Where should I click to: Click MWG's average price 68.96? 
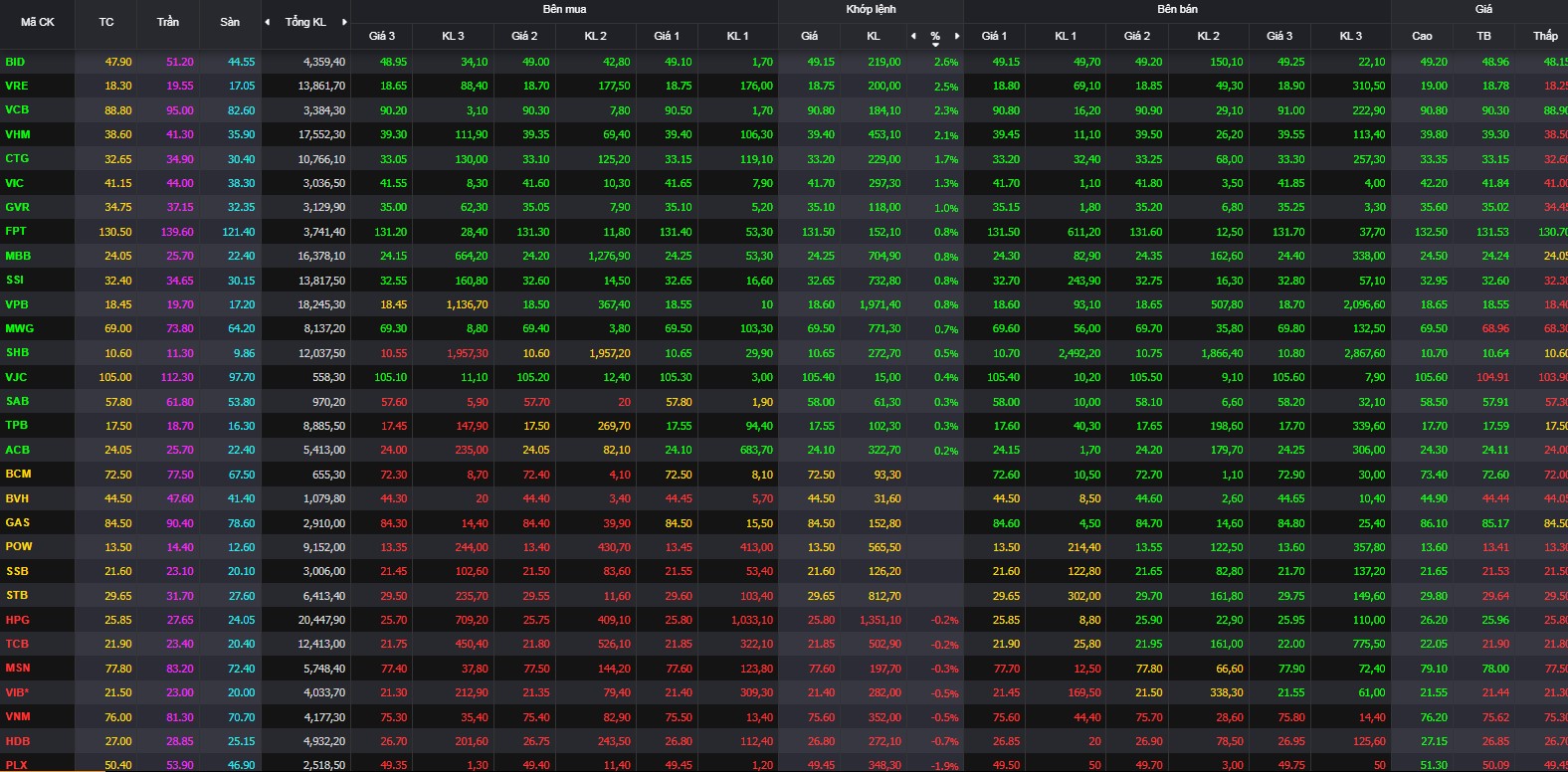1495,328
